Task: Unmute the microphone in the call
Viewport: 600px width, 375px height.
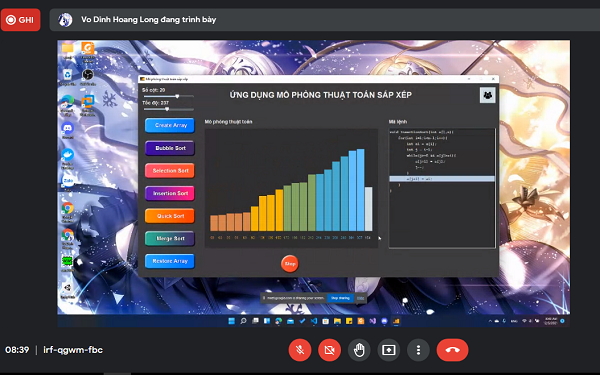Action: 300,350
